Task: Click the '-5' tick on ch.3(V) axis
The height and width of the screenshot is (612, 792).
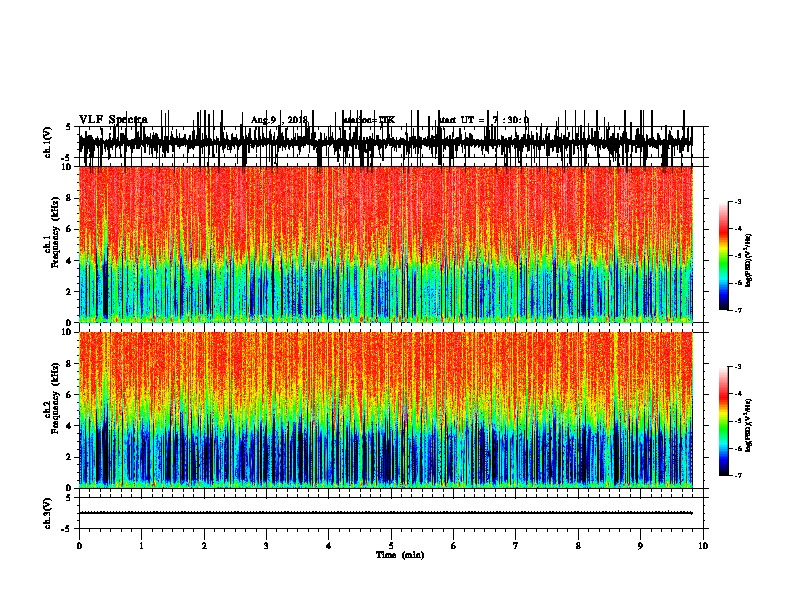Action: [67, 529]
